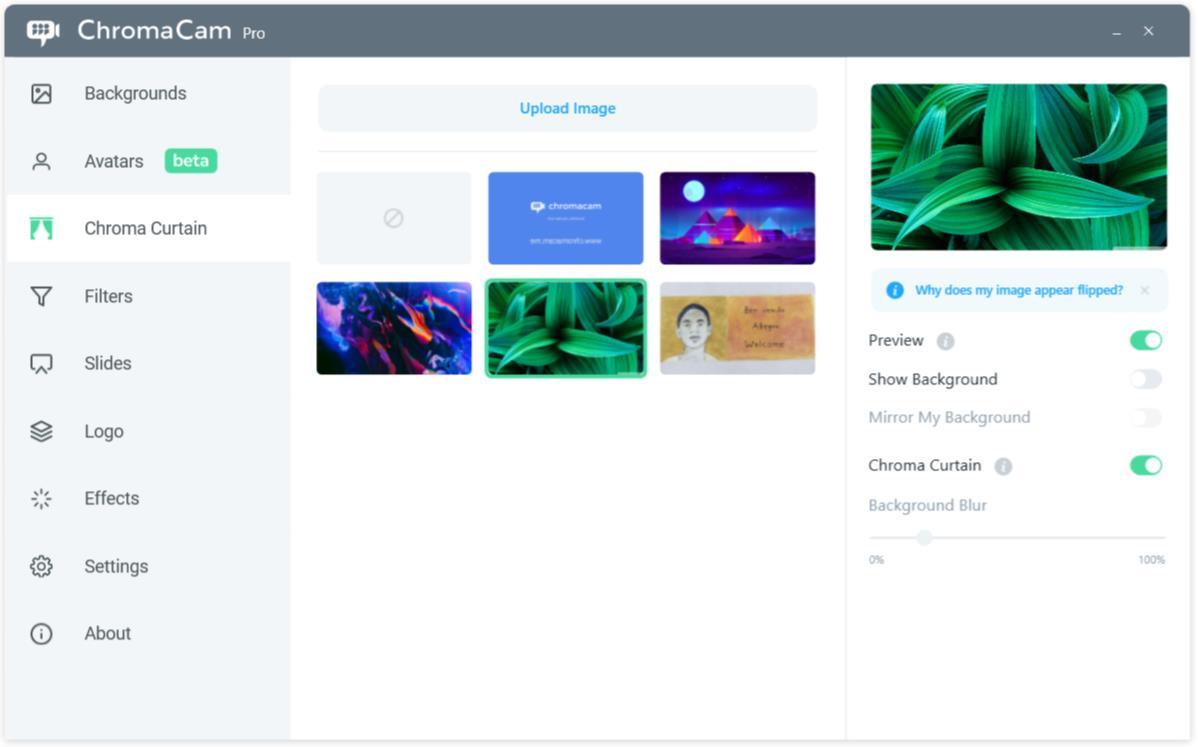
Task: Adjust the Background Blur slider
Action: [923, 537]
